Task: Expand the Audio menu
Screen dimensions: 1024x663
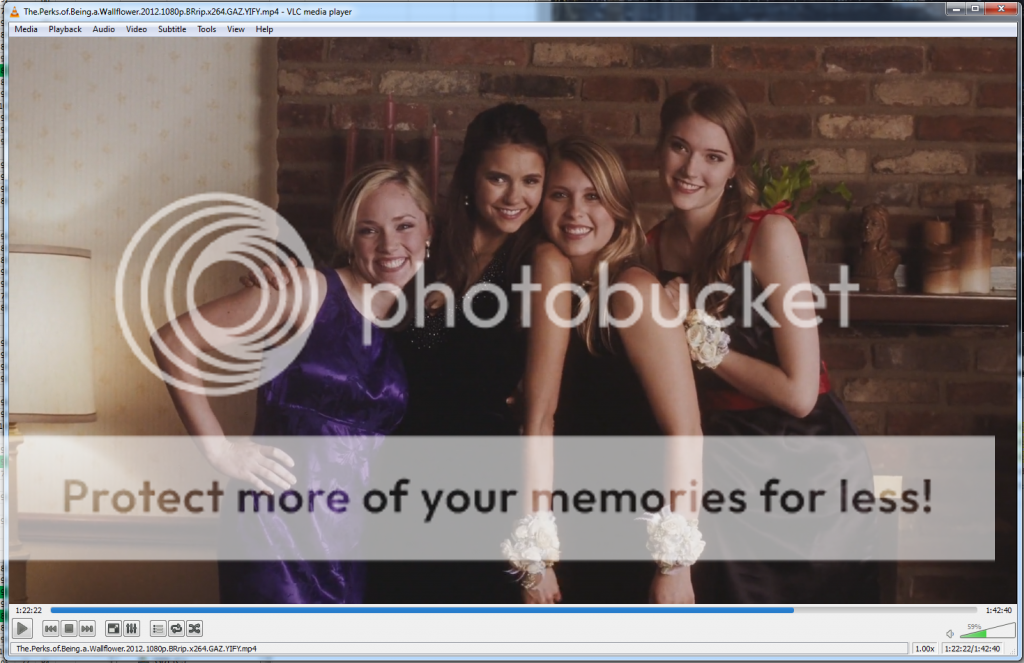Action: (104, 29)
